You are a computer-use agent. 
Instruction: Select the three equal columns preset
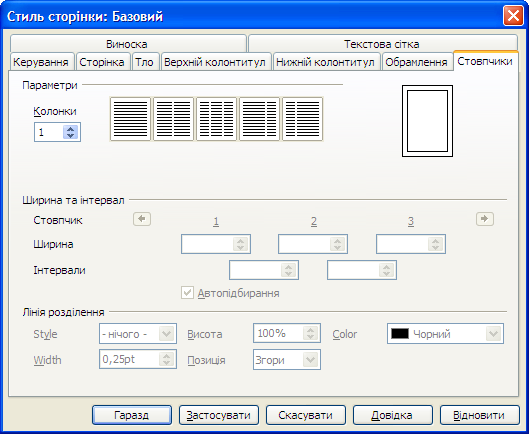coord(217,119)
